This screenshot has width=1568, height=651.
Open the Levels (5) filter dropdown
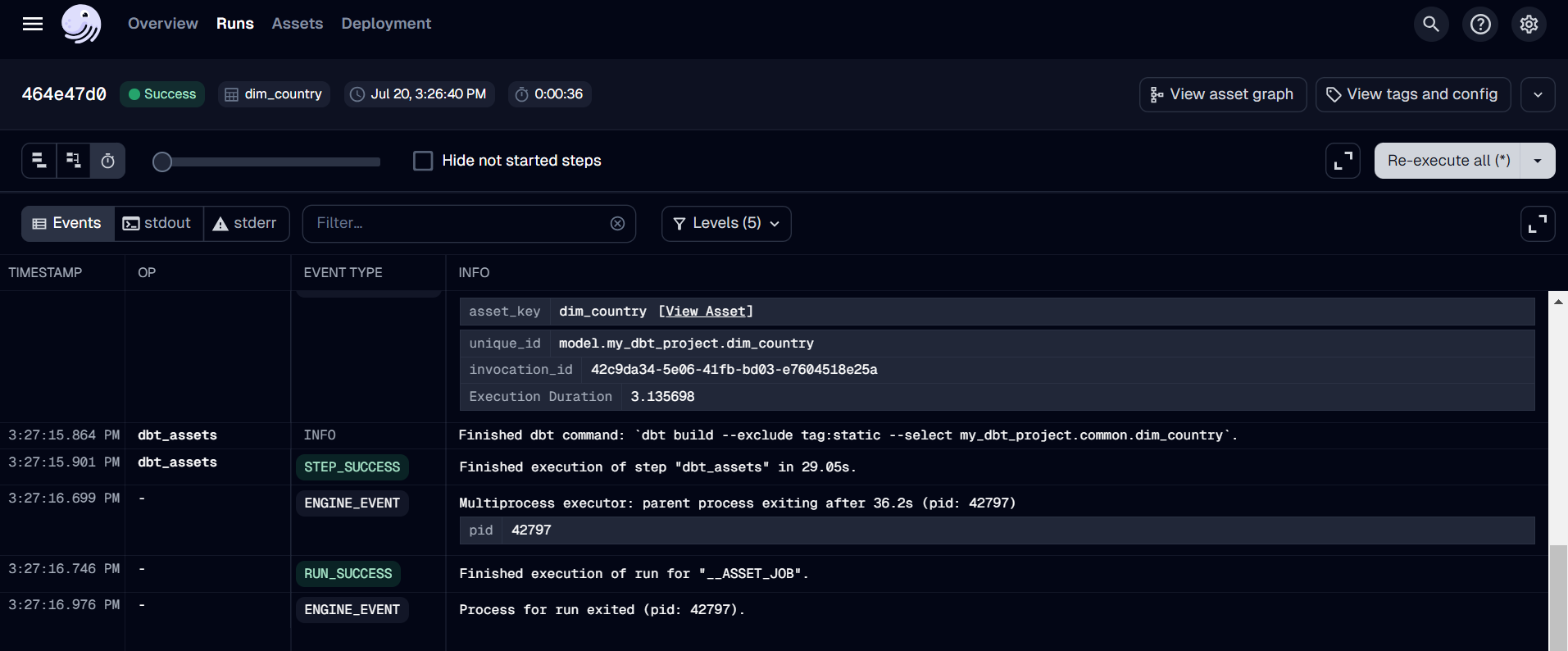(725, 224)
